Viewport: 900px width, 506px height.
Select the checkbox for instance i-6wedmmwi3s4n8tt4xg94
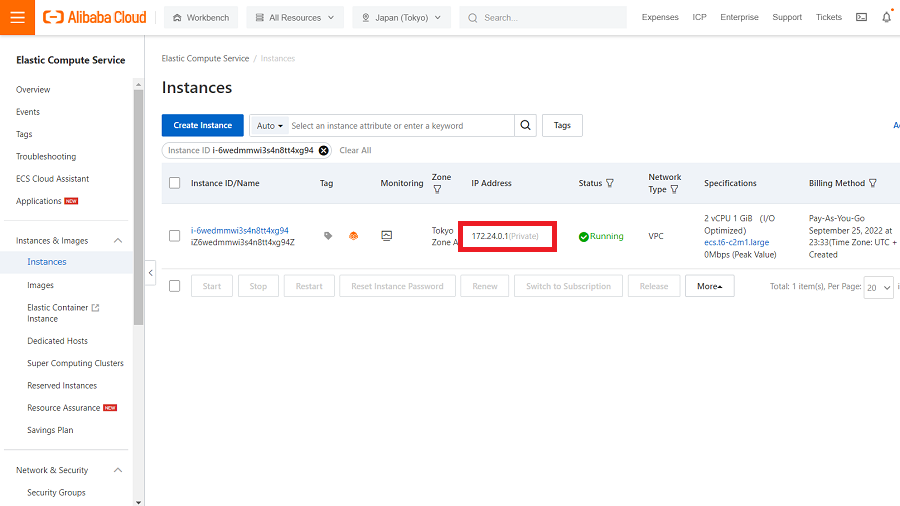pyautogui.click(x=175, y=236)
